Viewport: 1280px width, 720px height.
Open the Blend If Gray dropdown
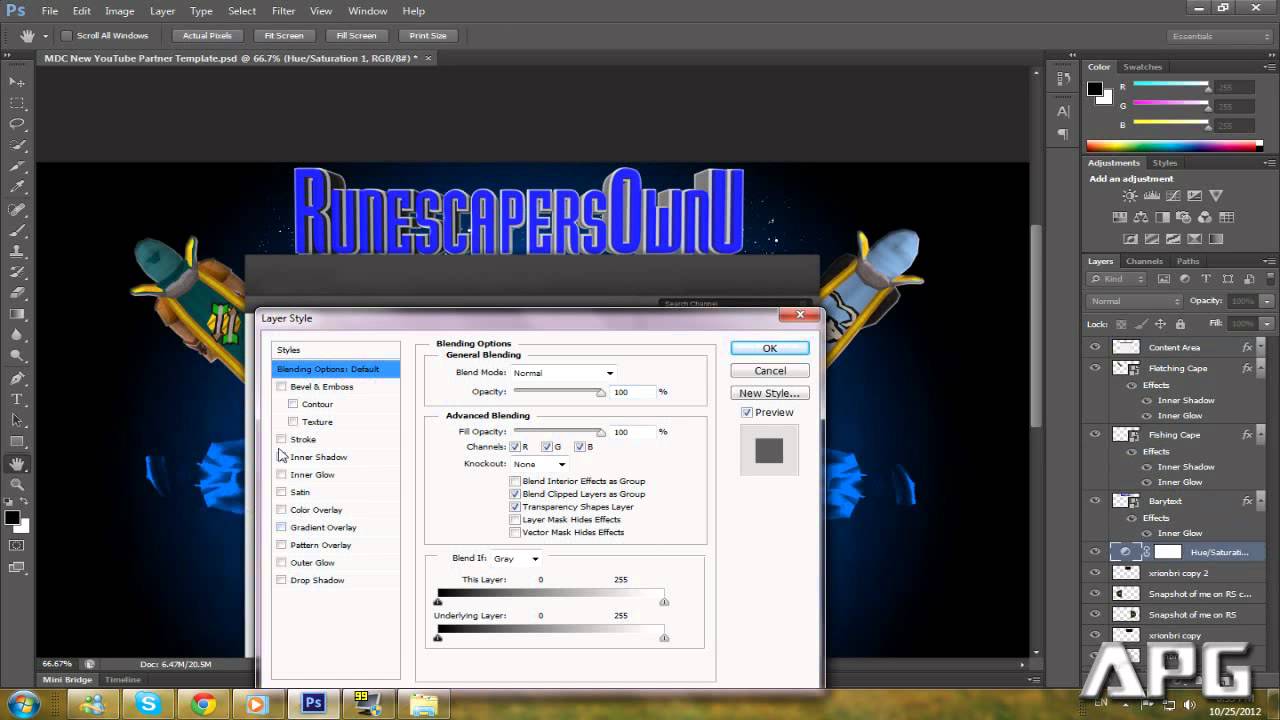pos(516,558)
